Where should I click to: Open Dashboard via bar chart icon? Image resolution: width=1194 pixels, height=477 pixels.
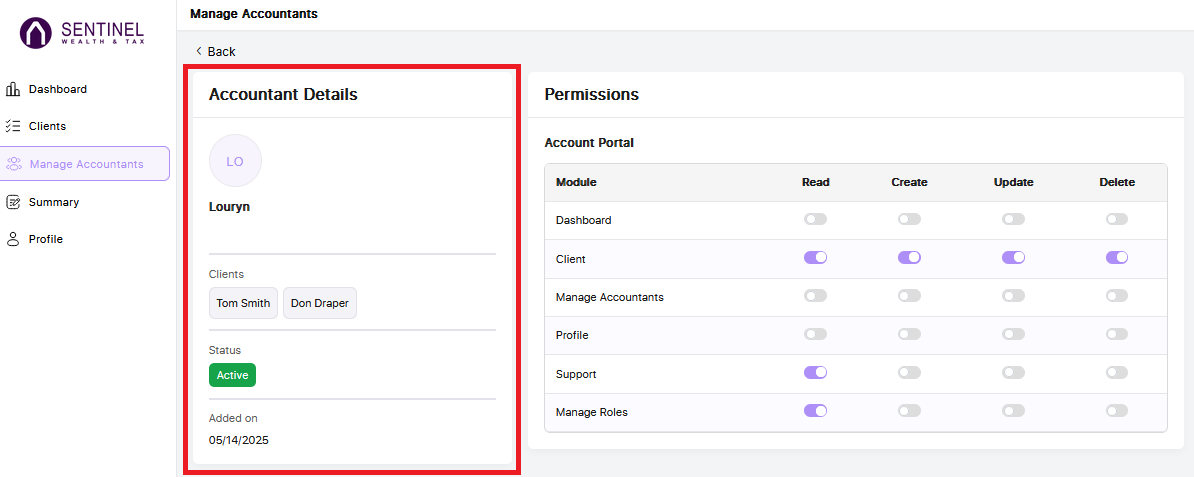point(13,89)
